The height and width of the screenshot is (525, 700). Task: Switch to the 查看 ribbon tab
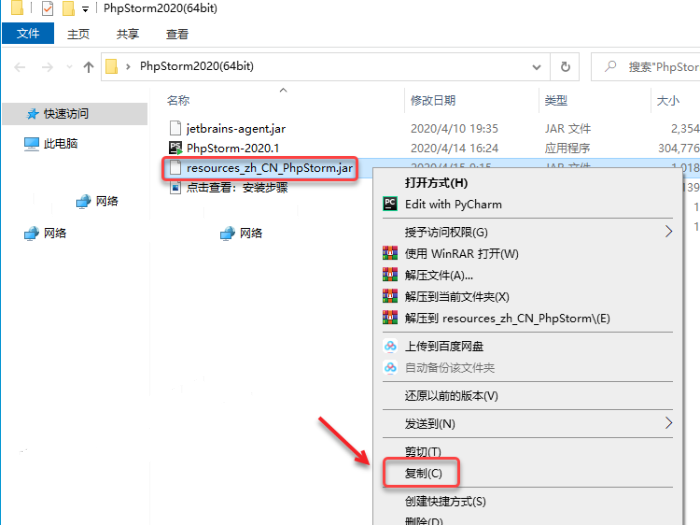point(177,34)
